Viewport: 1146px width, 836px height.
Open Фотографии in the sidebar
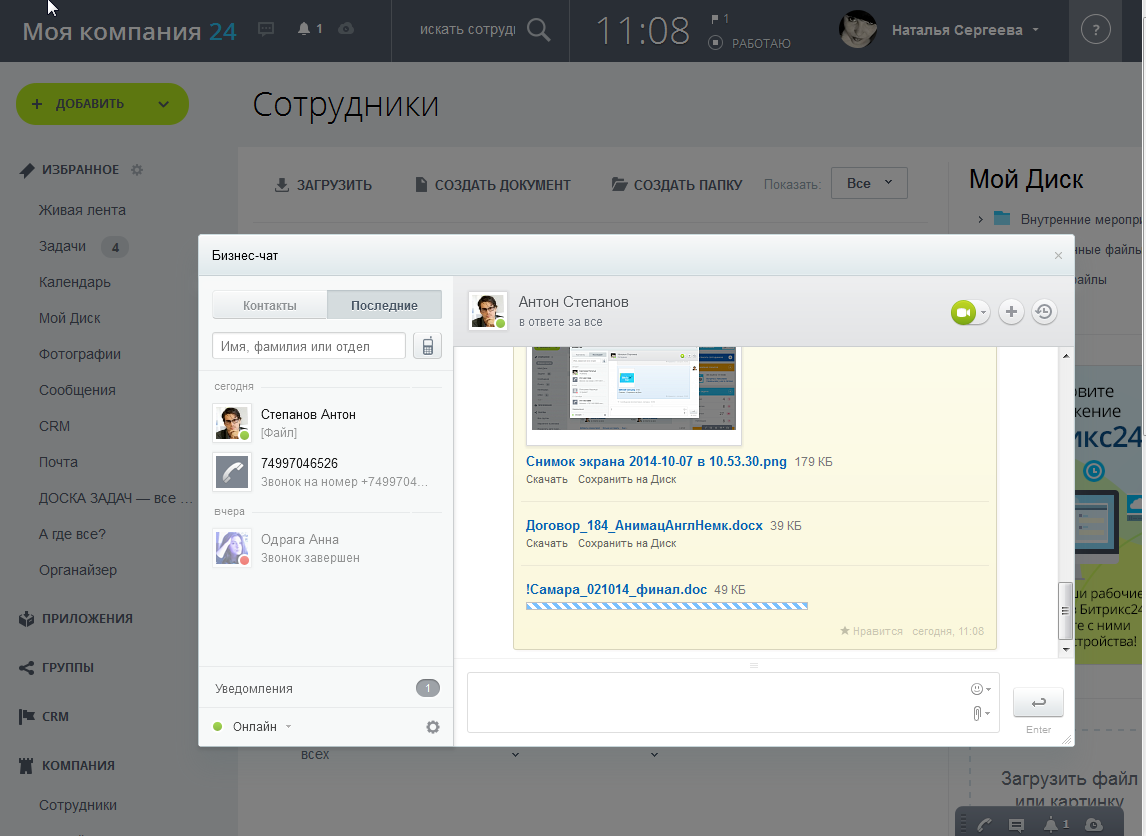pos(80,354)
